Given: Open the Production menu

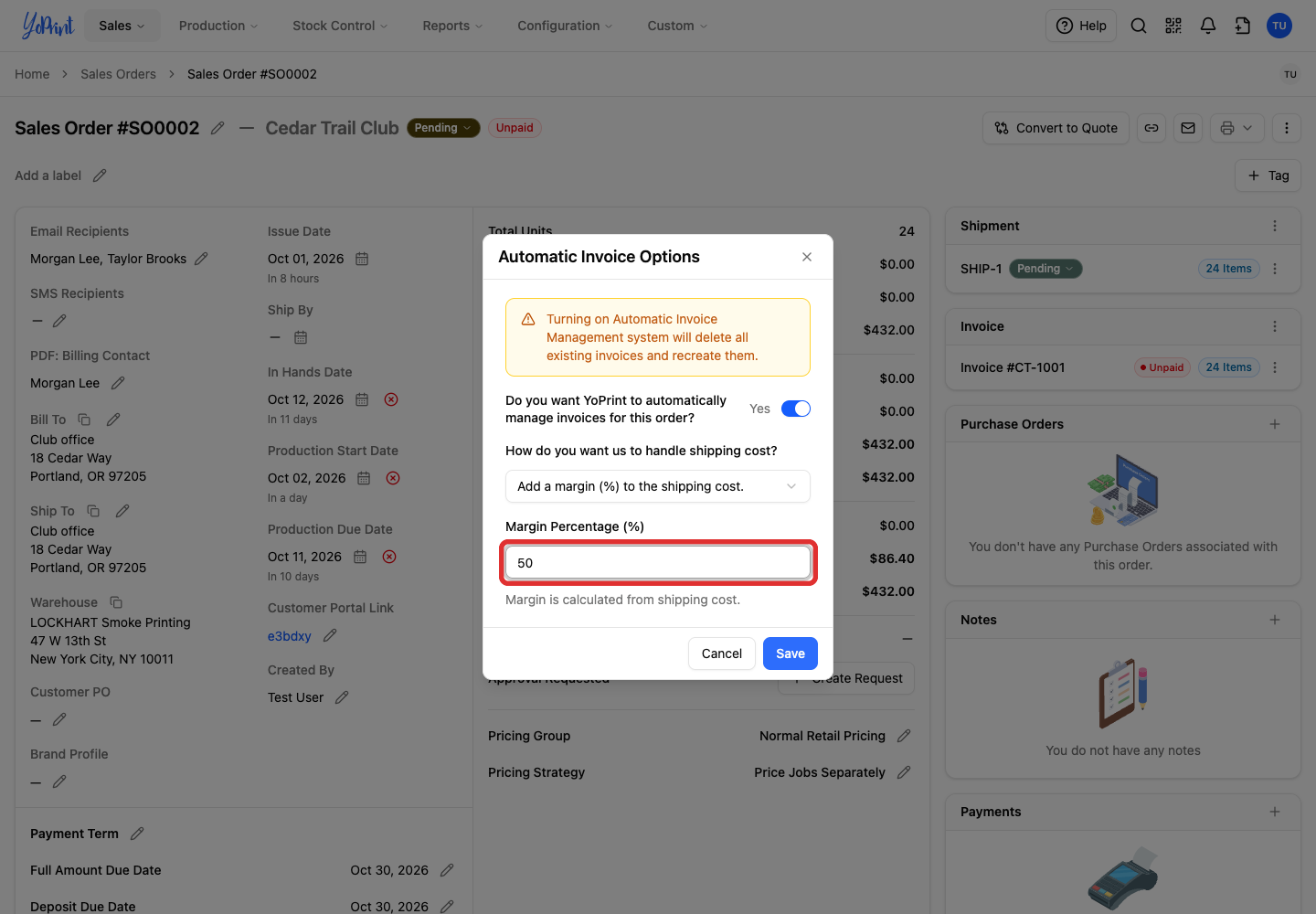Looking at the screenshot, I should coord(218,26).
